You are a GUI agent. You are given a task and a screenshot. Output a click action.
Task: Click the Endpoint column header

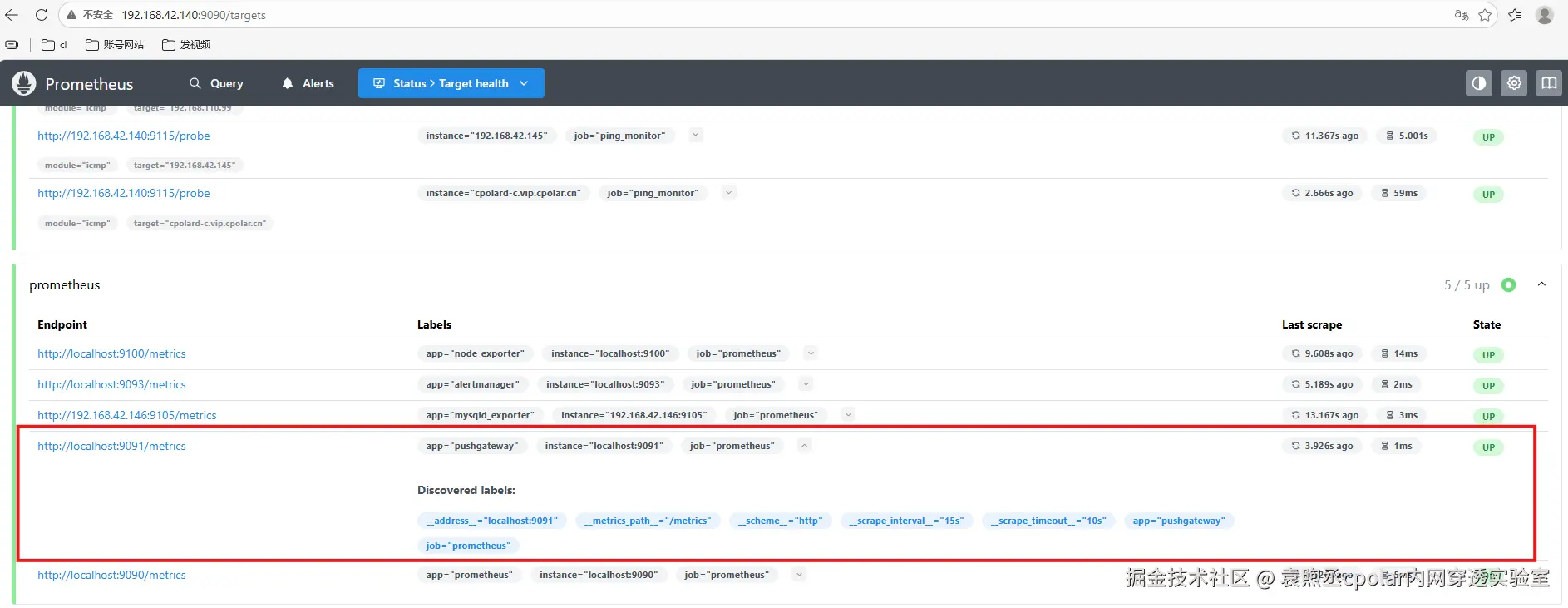coord(62,324)
